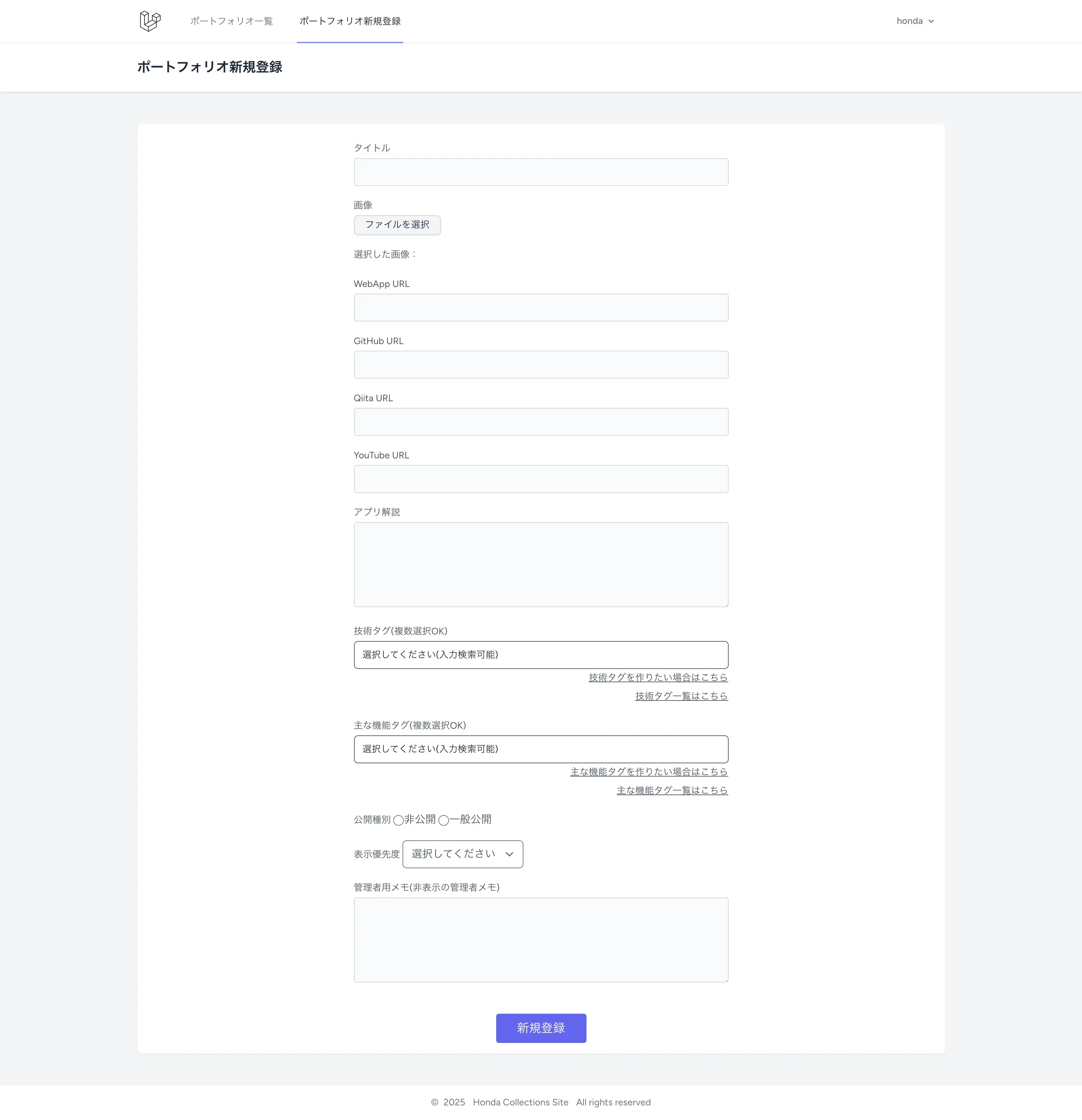The width and height of the screenshot is (1082, 1120).
Task: Click the アプリ解説 text area
Action: [x=540, y=565]
